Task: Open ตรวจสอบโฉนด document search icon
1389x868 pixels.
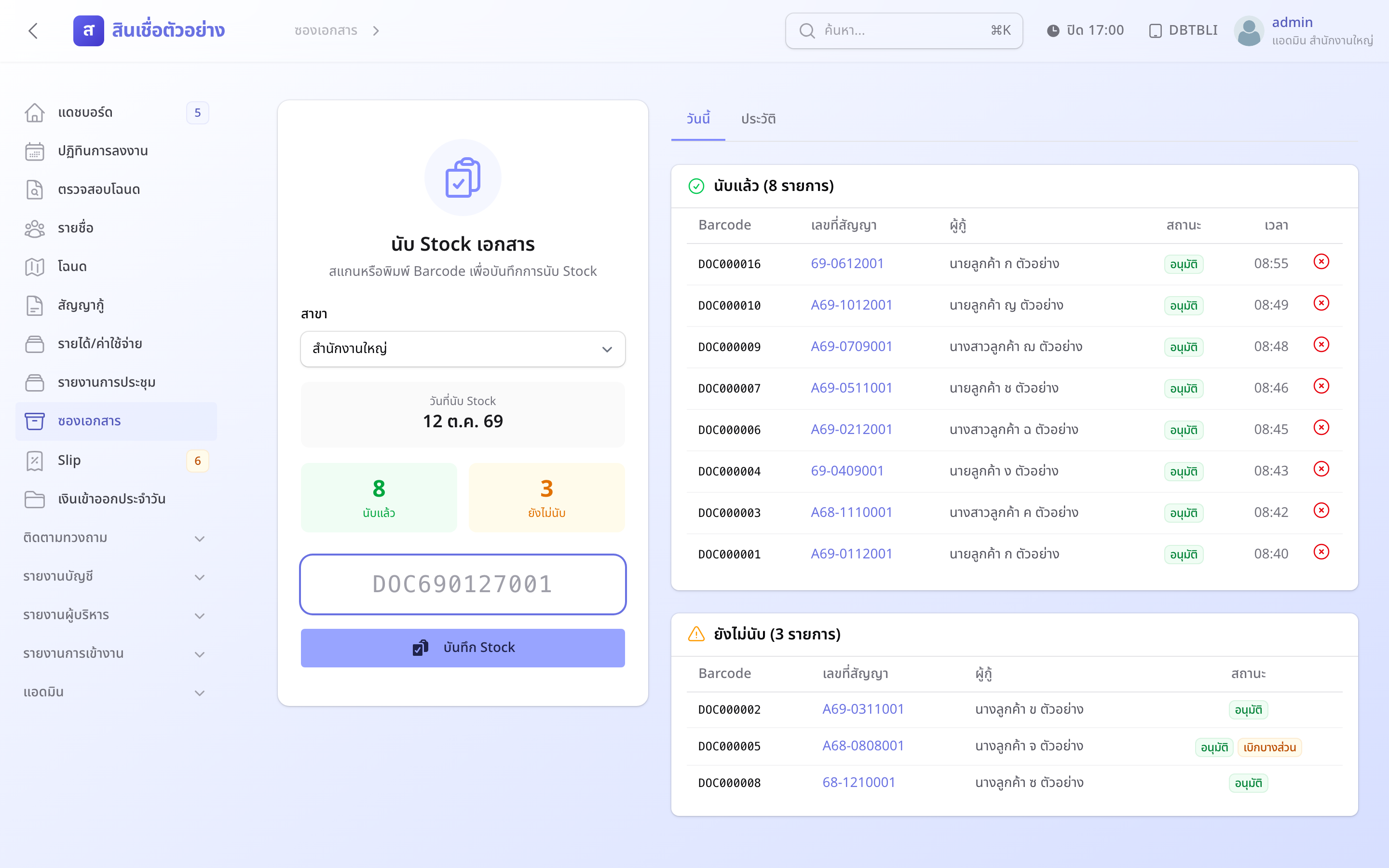Action: (x=34, y=190)
